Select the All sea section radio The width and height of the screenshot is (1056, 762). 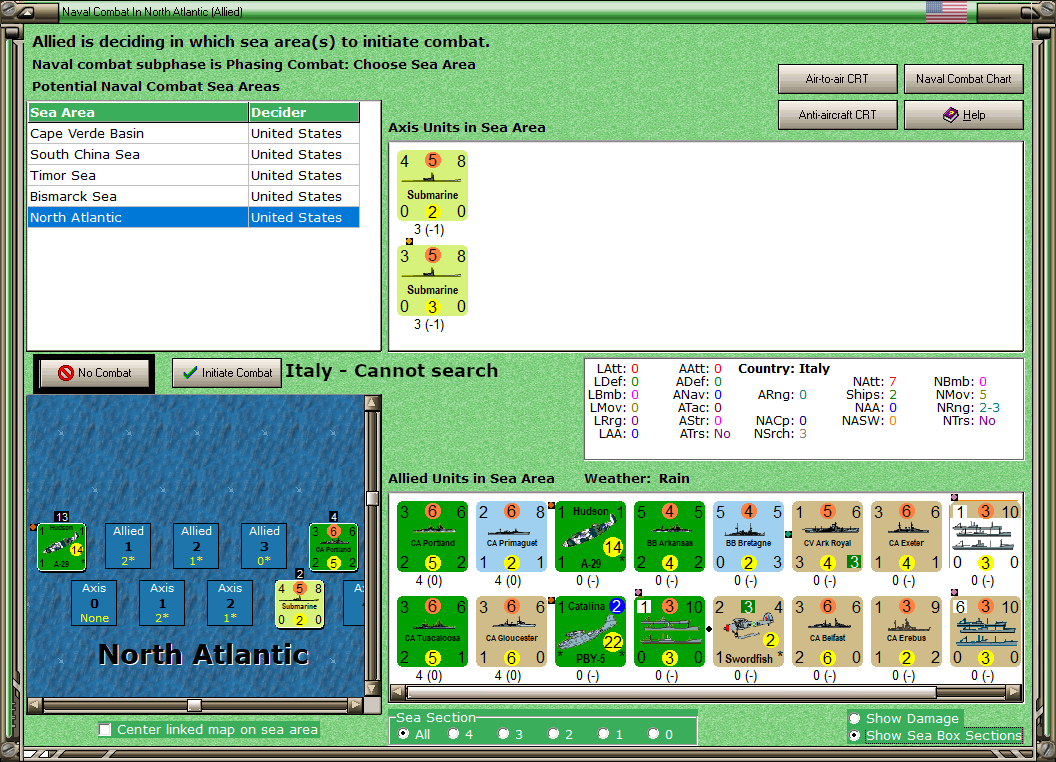pos(403,734)
